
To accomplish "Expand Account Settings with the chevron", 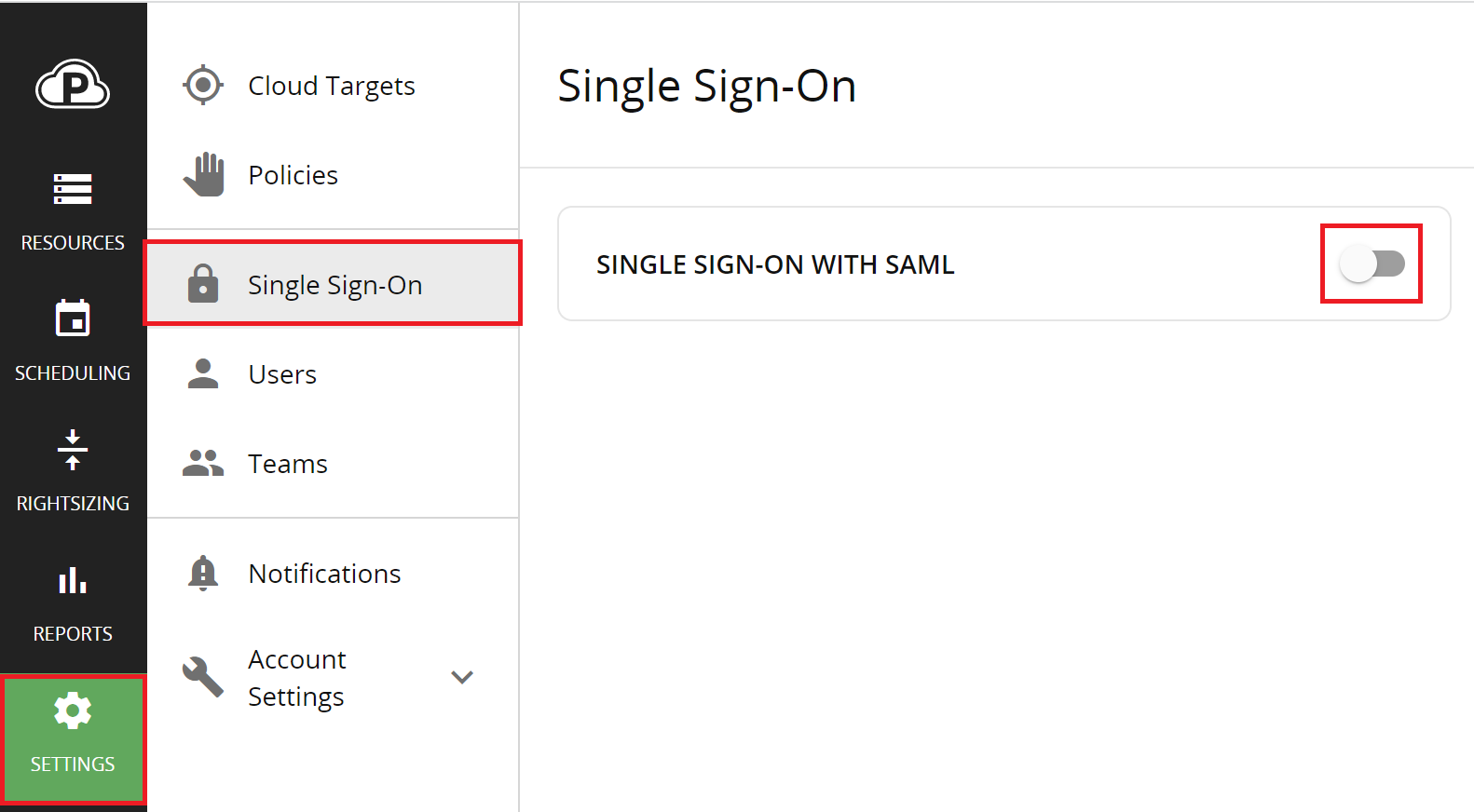I will coord(462,677).
